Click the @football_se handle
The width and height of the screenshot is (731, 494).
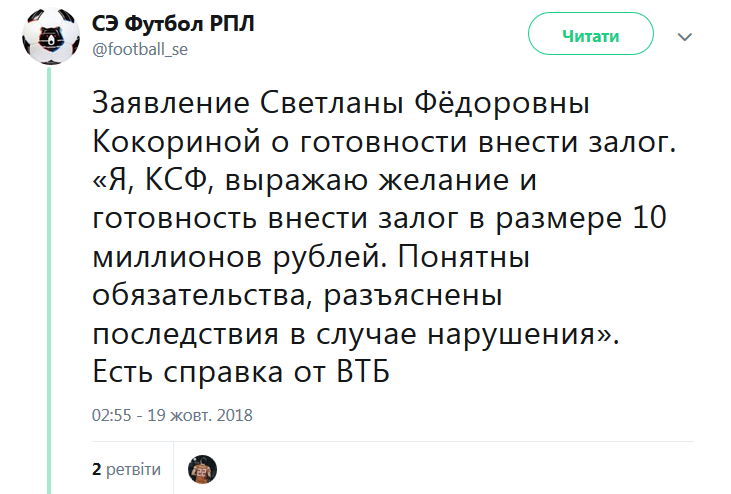pos(140,49)
